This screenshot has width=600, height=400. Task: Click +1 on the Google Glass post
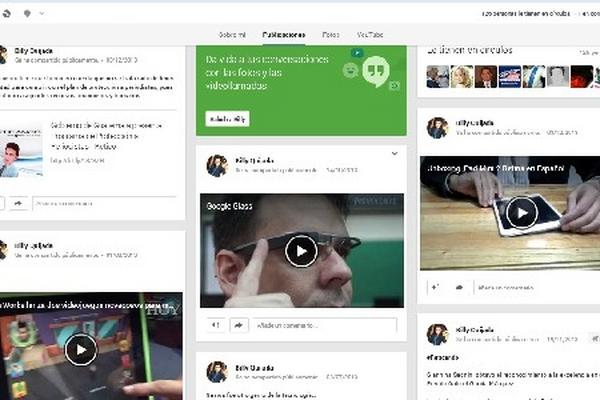(x=215, y=325)
